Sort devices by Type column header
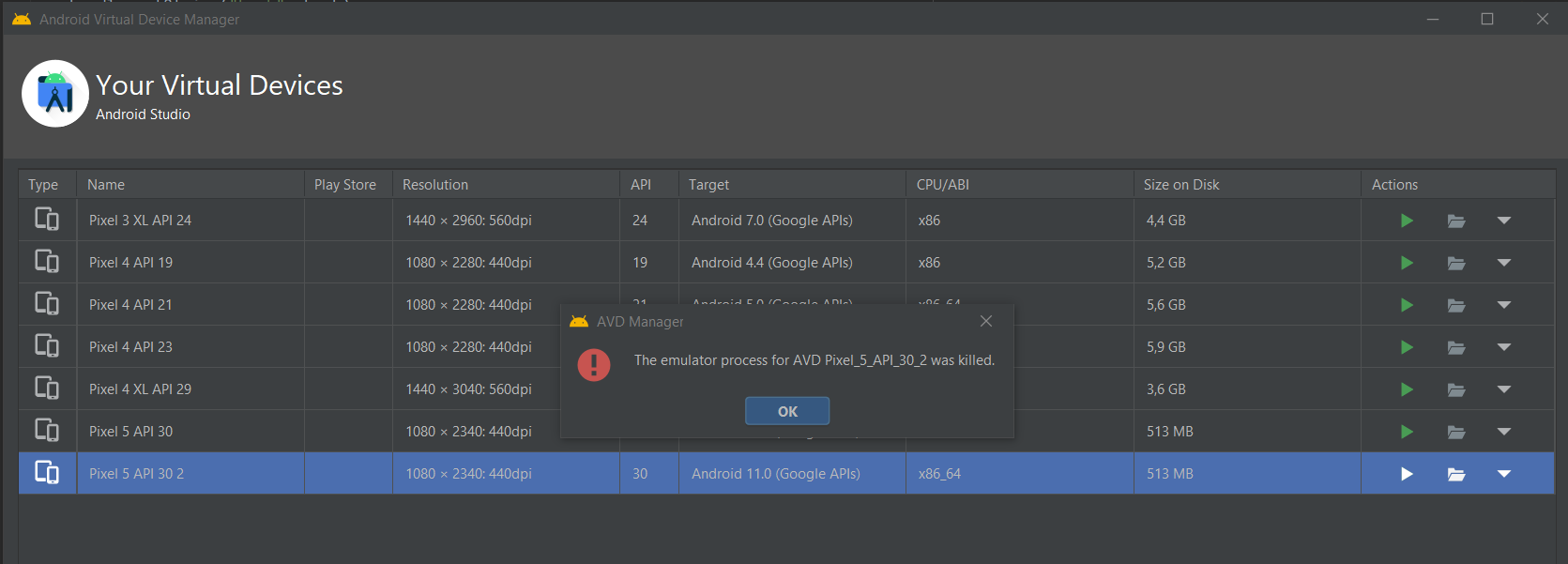 tap(47, 185)
